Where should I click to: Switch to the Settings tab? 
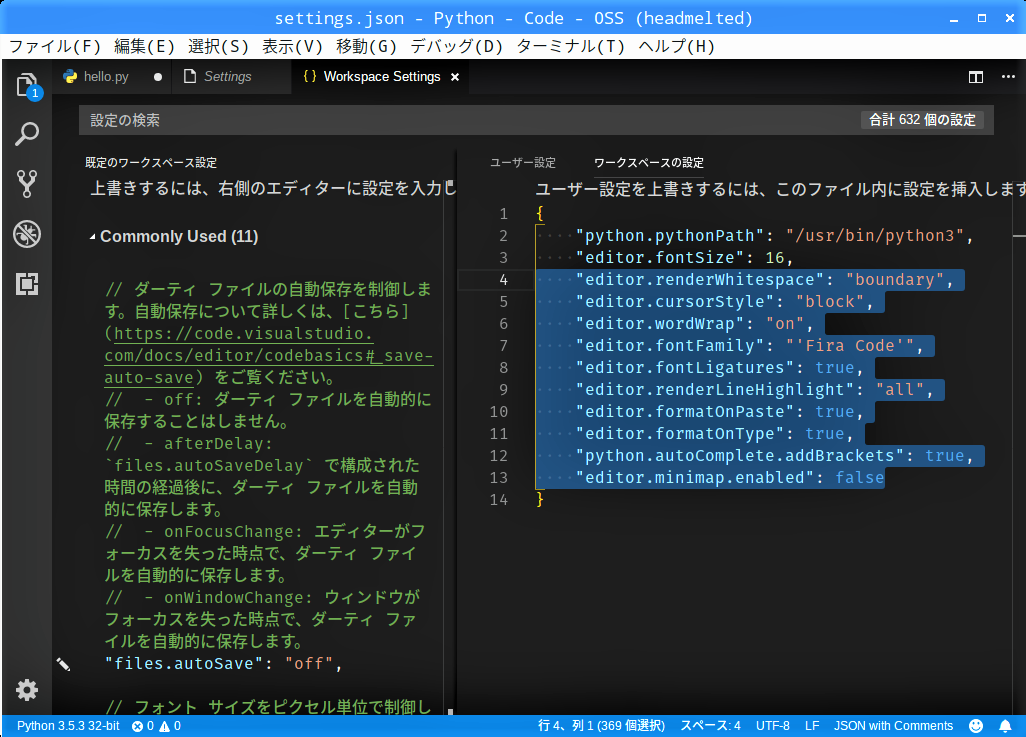(x=227, y=77)
